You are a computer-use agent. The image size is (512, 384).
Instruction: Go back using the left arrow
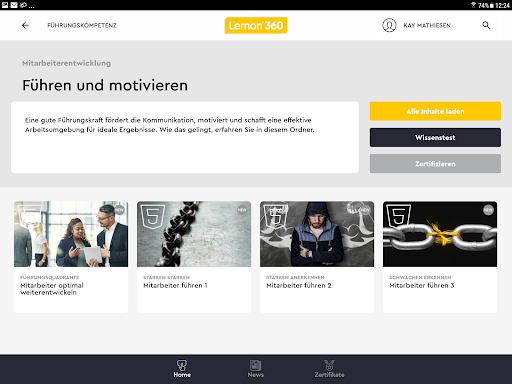[x=25, y=25]
